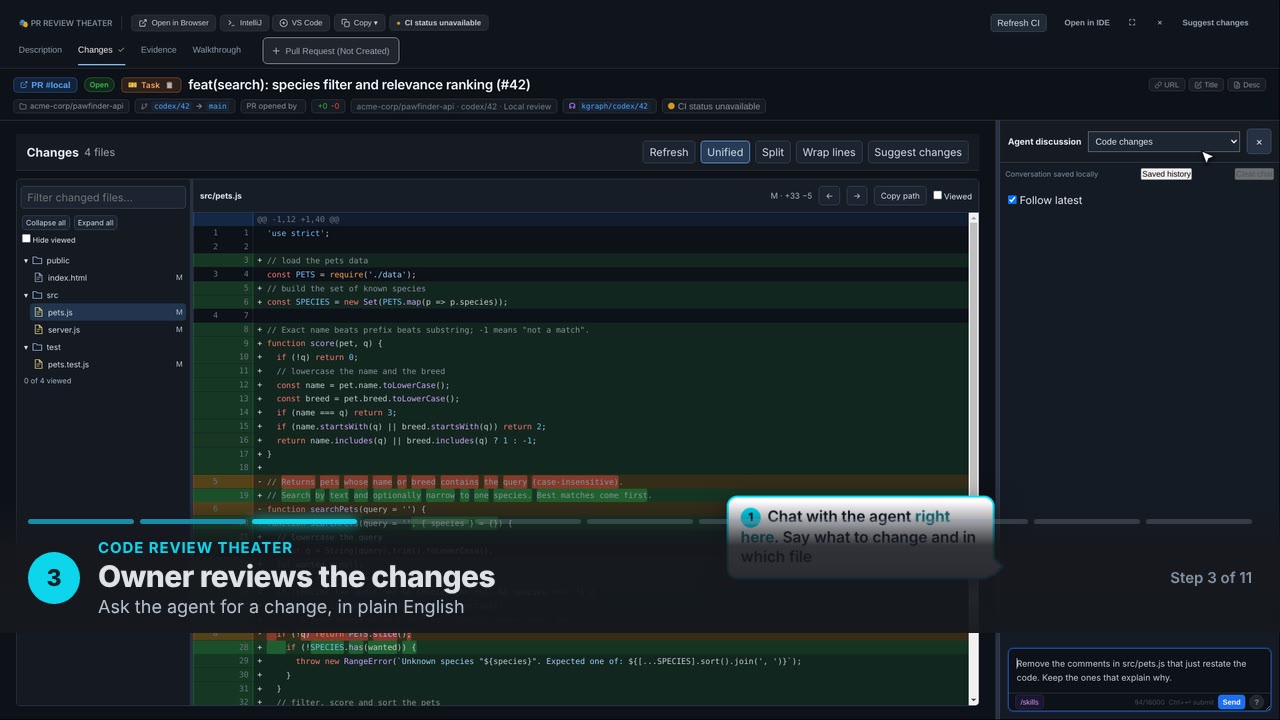Click the codex/42 → main branch chip
Viewport: 1280px width, 720px height.
[x=185, y=106]
